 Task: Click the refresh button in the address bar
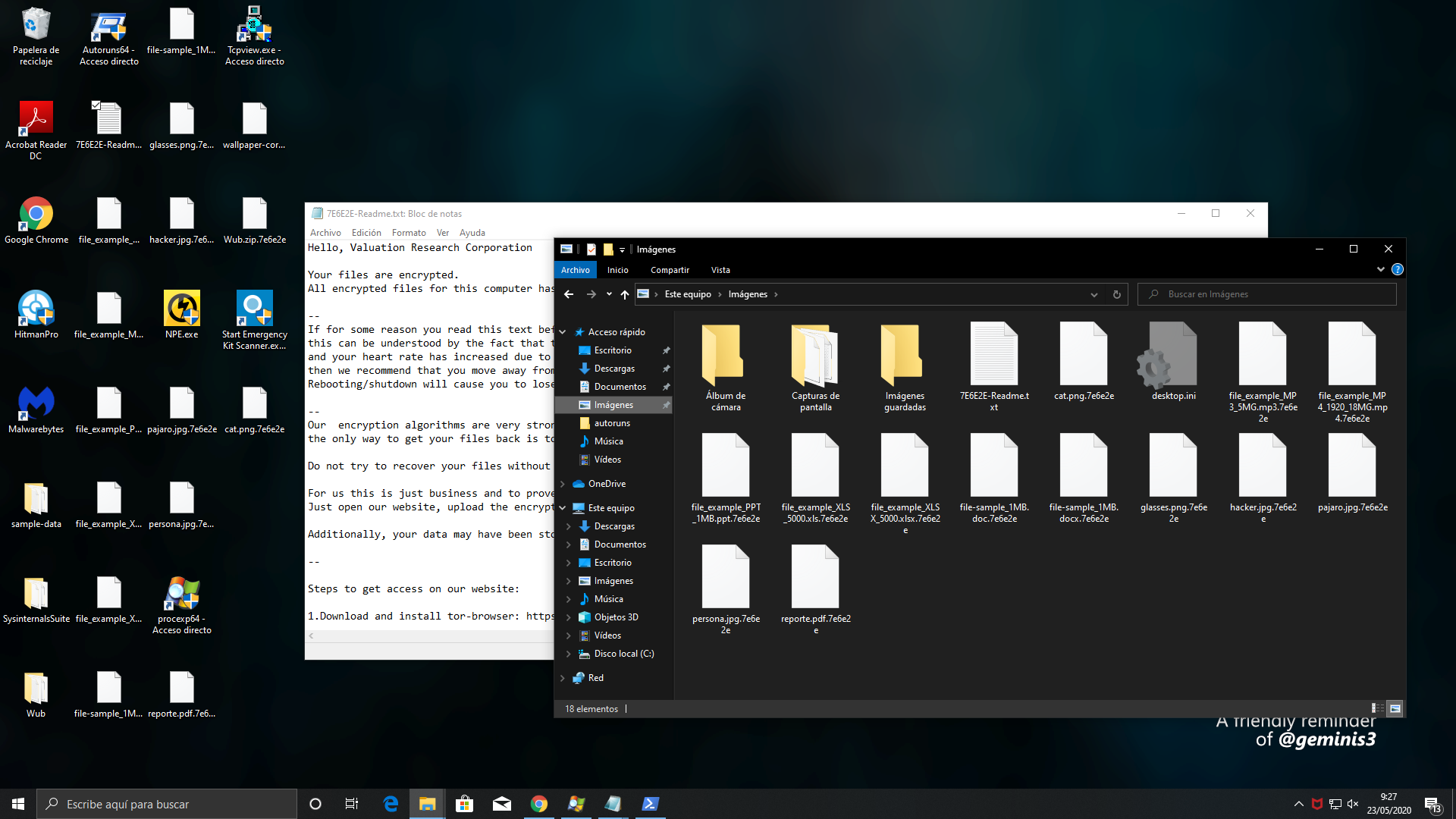[x=1116, y=294]
